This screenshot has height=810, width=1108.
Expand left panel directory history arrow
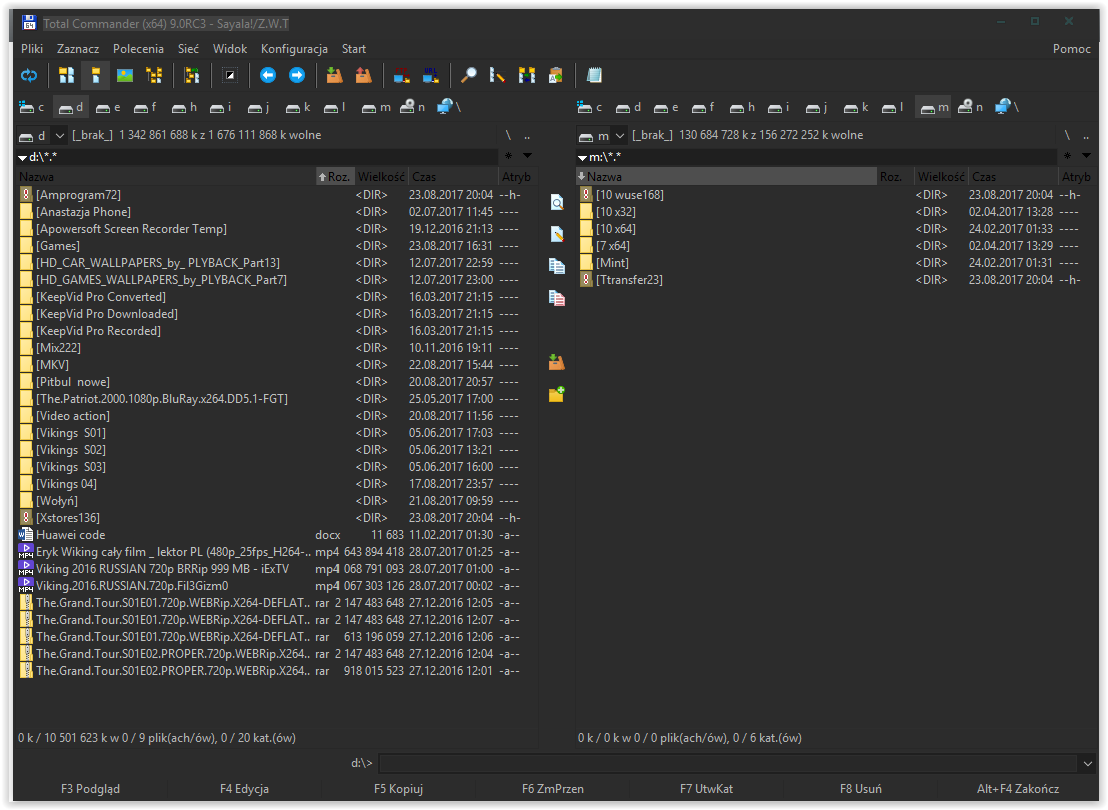pos(527,155)
